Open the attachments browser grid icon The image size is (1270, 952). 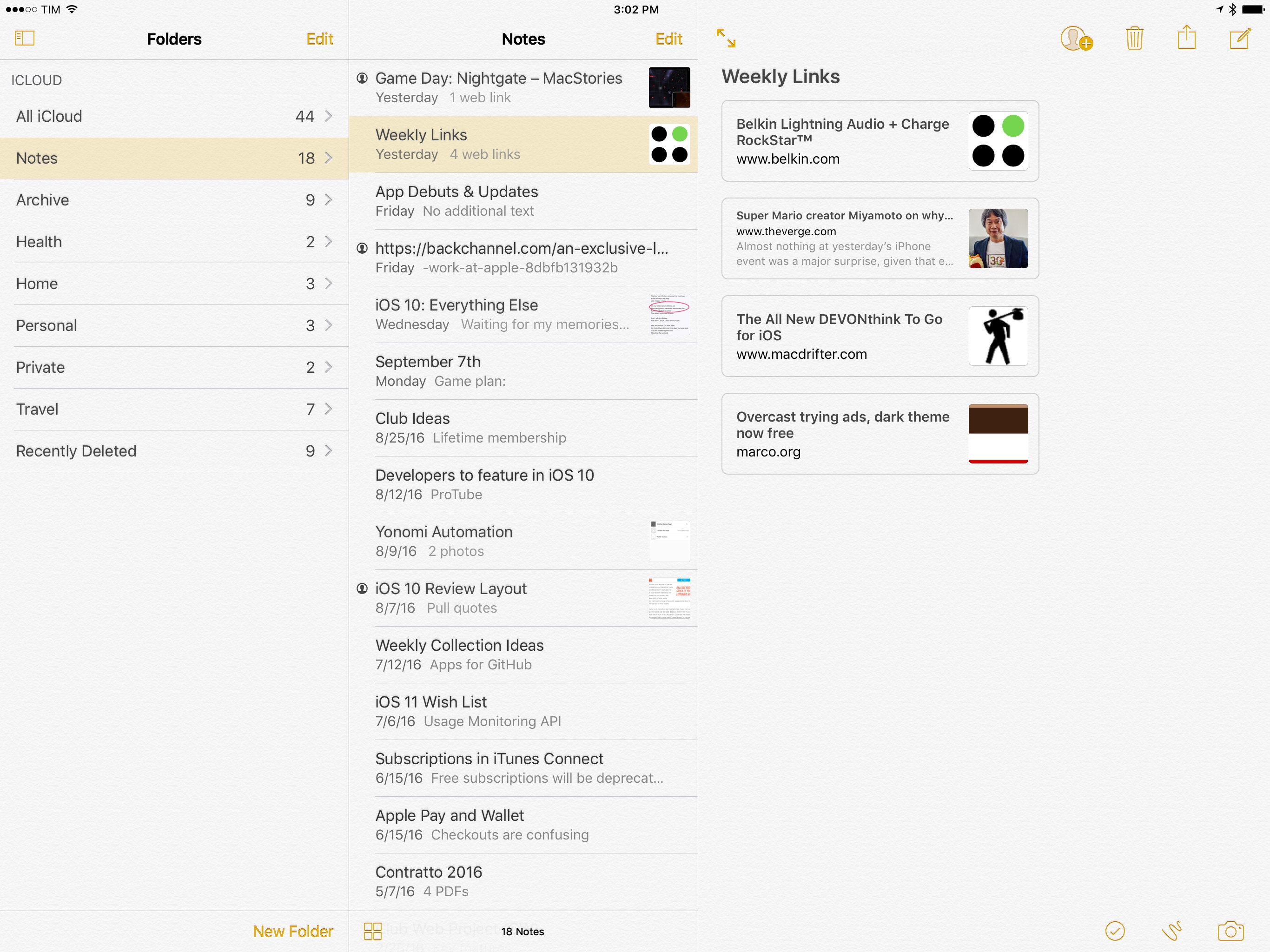pos(373,931)
